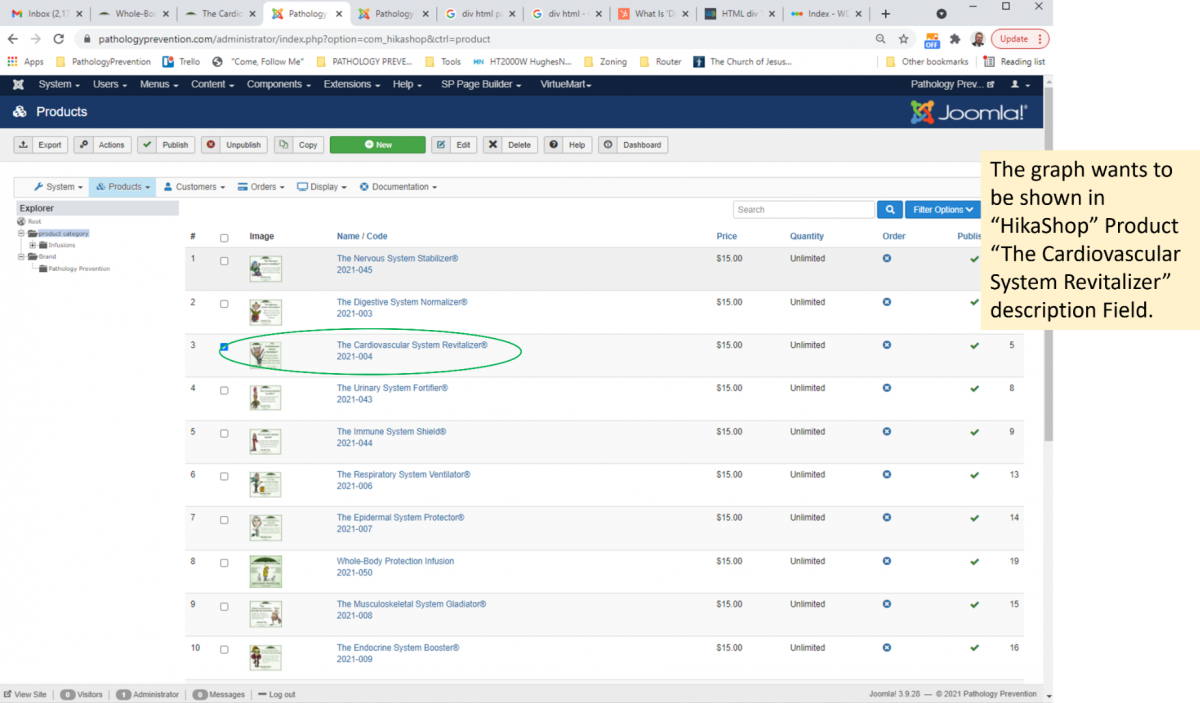Click the browser reload page icon
This screenshot has height=703, width=1200.
click(58, 39)
